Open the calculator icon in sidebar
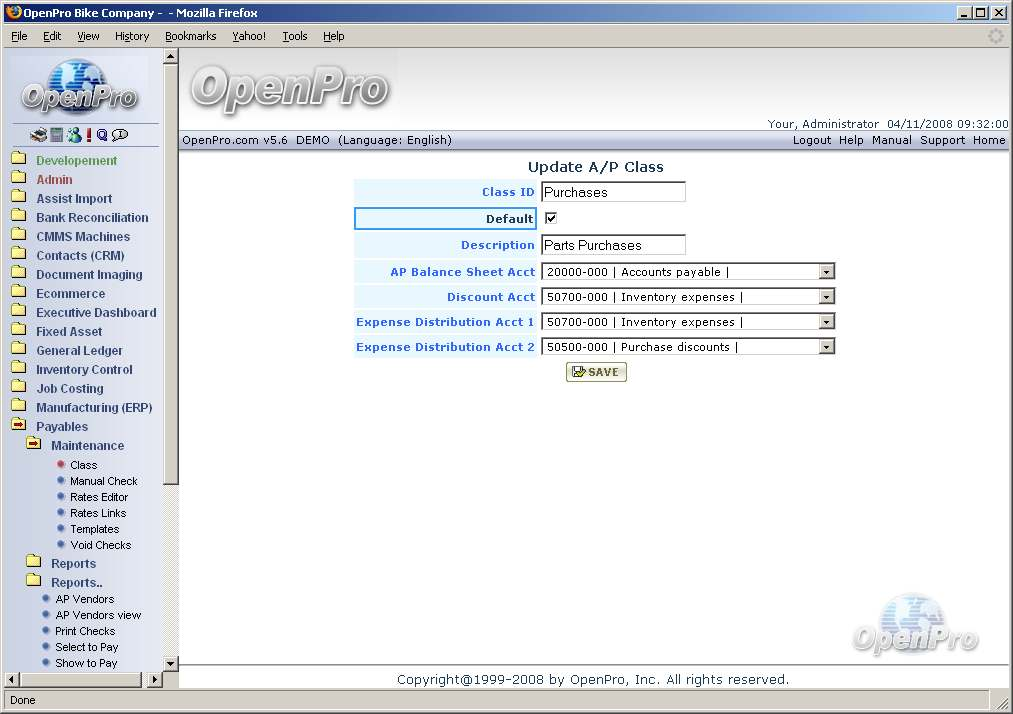The image size is (1013, 714). 57,135
